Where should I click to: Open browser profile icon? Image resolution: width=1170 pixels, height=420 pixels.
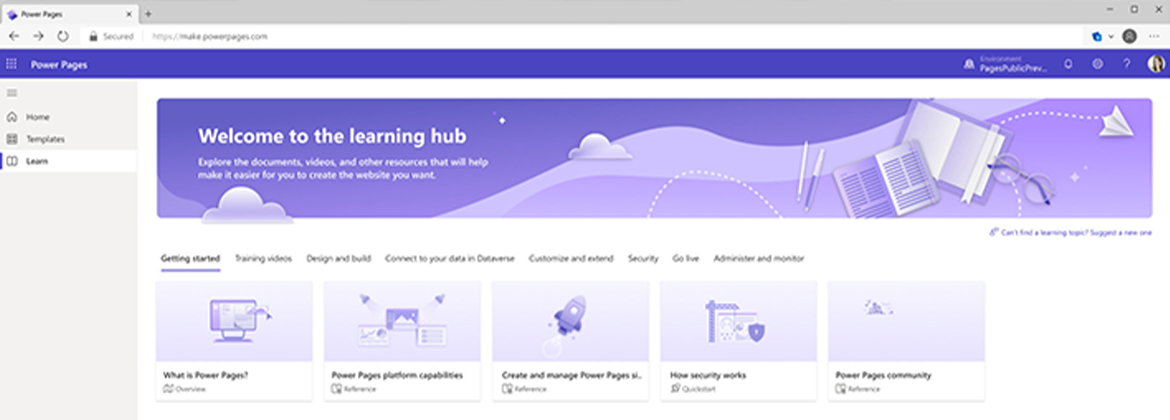pos(1130,36)
